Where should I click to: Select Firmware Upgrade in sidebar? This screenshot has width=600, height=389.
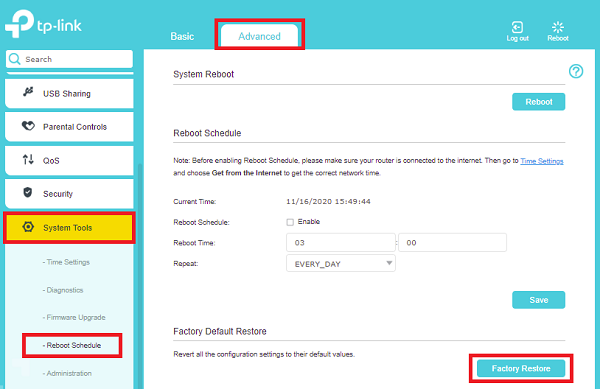[74, 317]
